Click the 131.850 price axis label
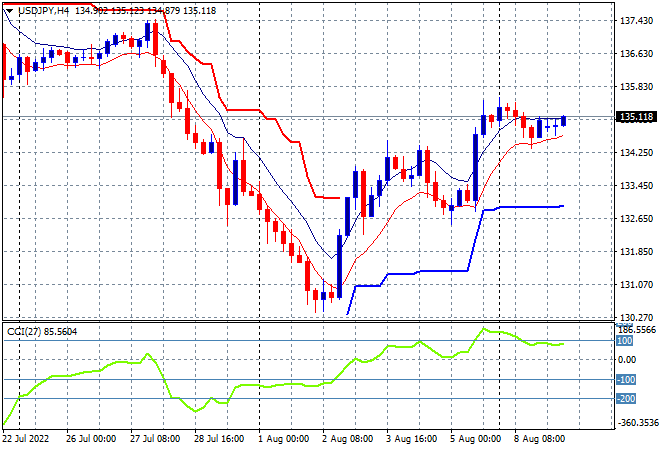This screenshot has height=450, width=660. point(636,252)
